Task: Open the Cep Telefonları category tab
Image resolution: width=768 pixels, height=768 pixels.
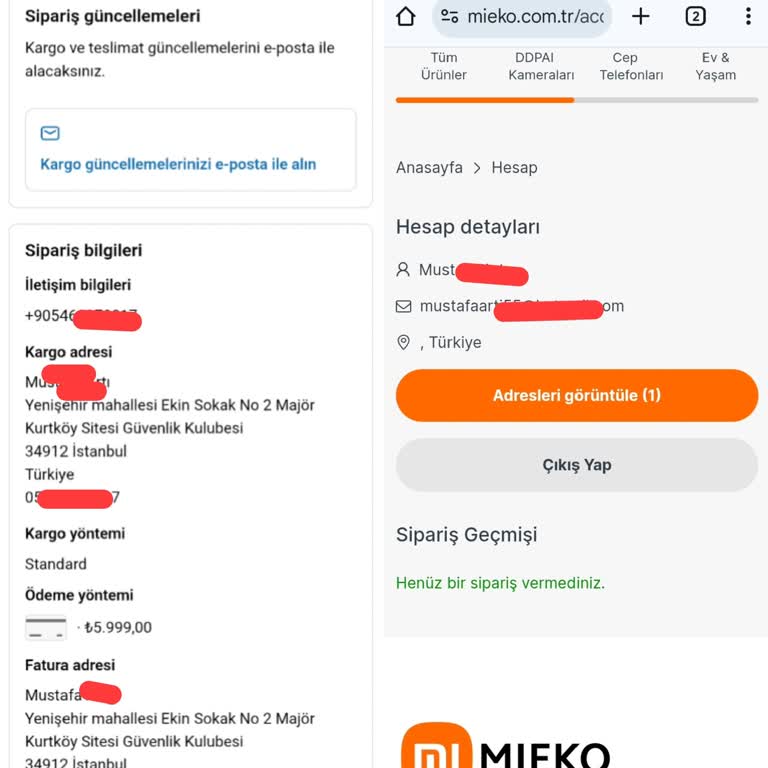Action: click(x=631, y=66)
